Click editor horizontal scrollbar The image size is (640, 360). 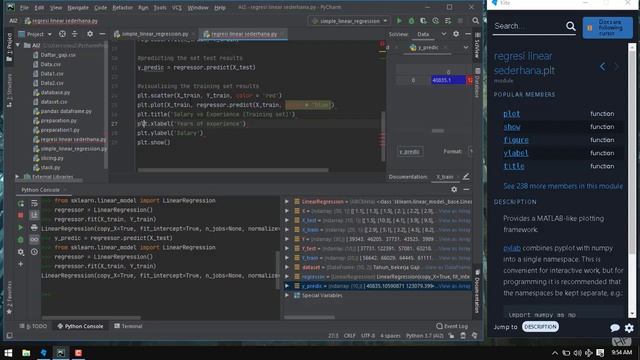(x=233, y=170)
